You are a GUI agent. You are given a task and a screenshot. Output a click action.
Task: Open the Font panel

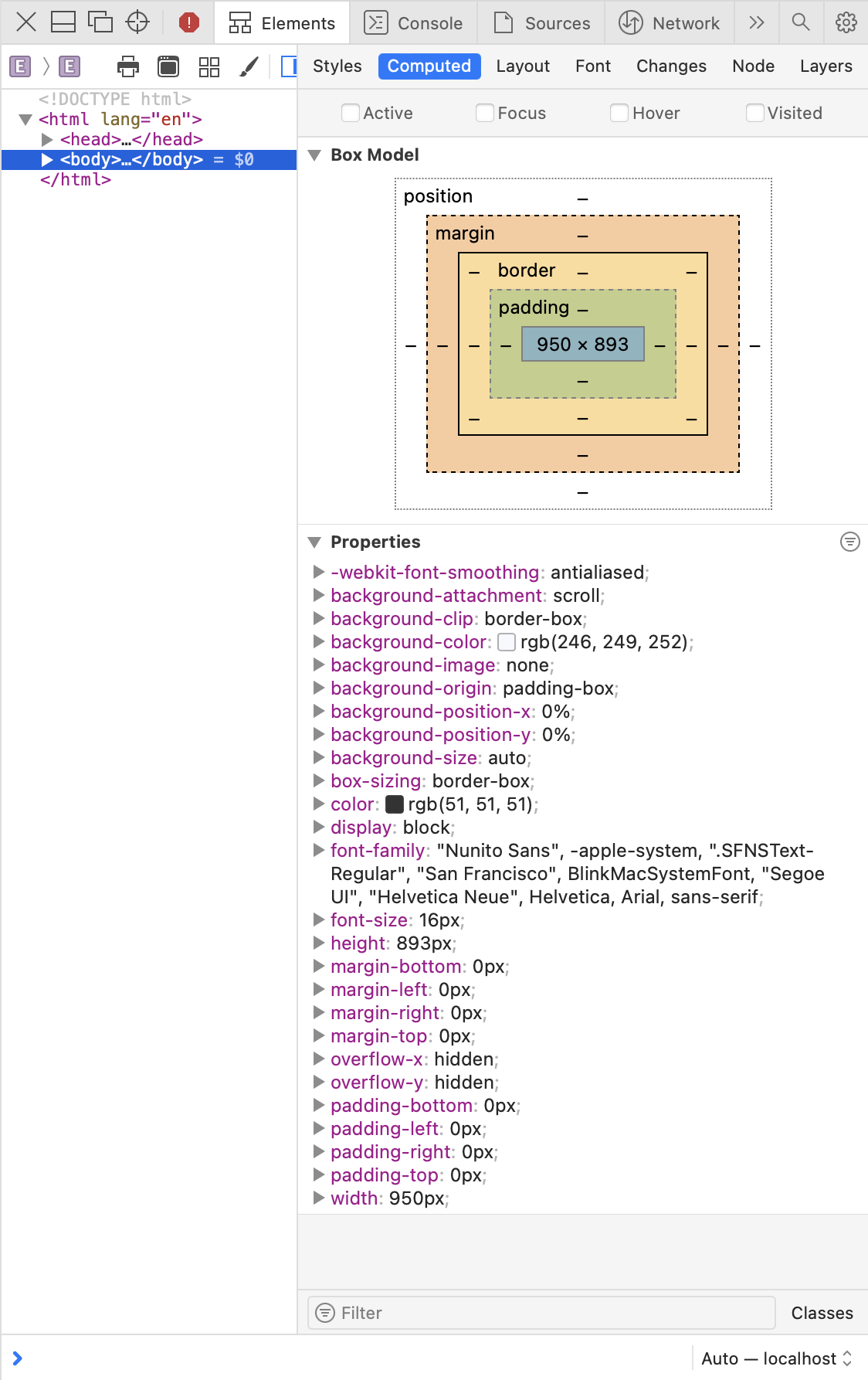[593, 66]
